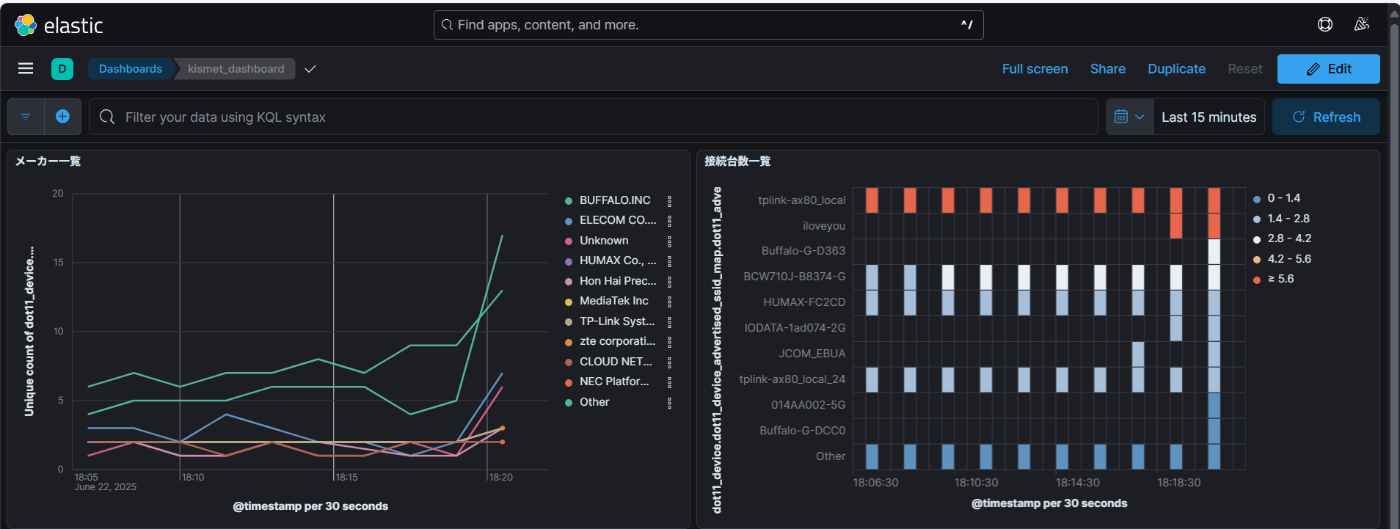Screen dimensions: 1400x529
Task: Click the 0 - 1.4 heatmap legend swatch
Action: pos(1256,198)
